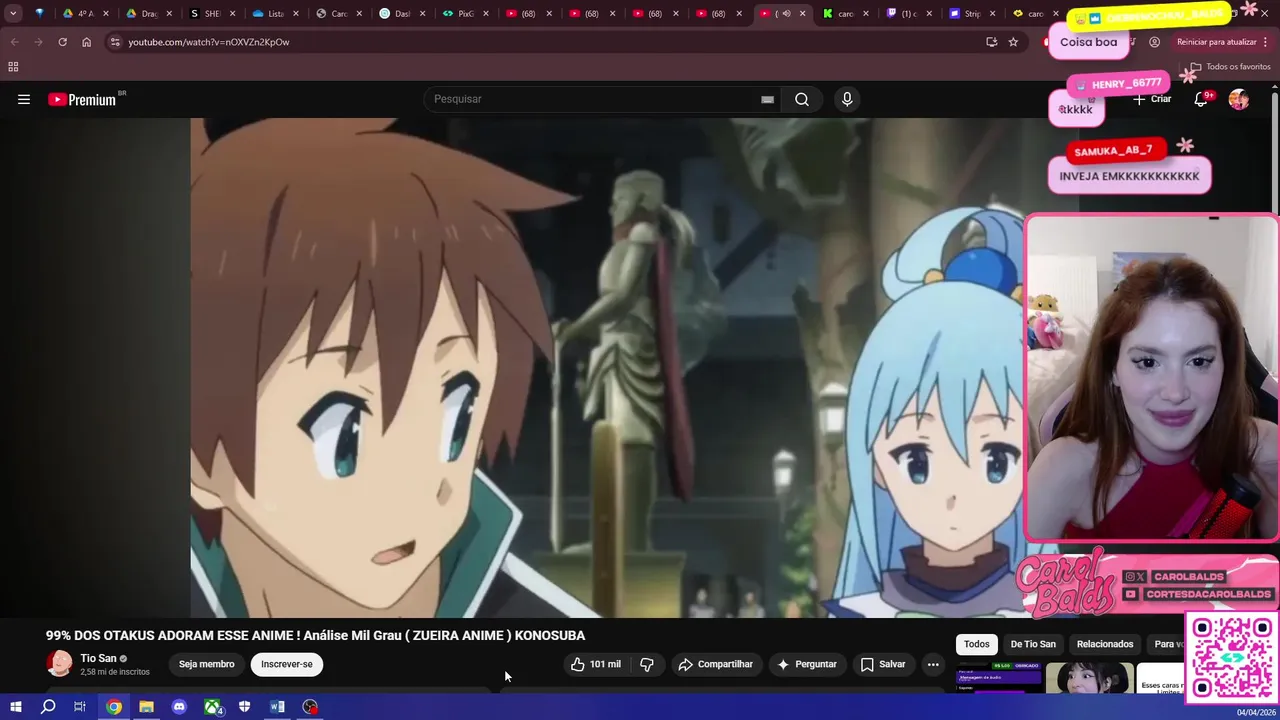Open Task View on taskbar

(x=80, y=707)
